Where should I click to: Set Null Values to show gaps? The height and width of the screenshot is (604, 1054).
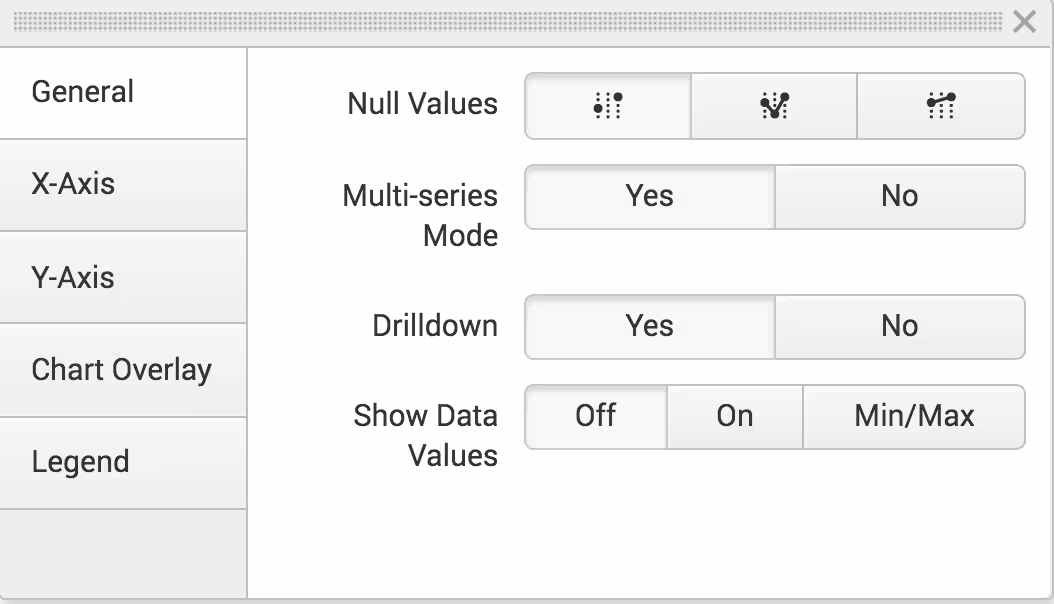click(x=607, y=105)
